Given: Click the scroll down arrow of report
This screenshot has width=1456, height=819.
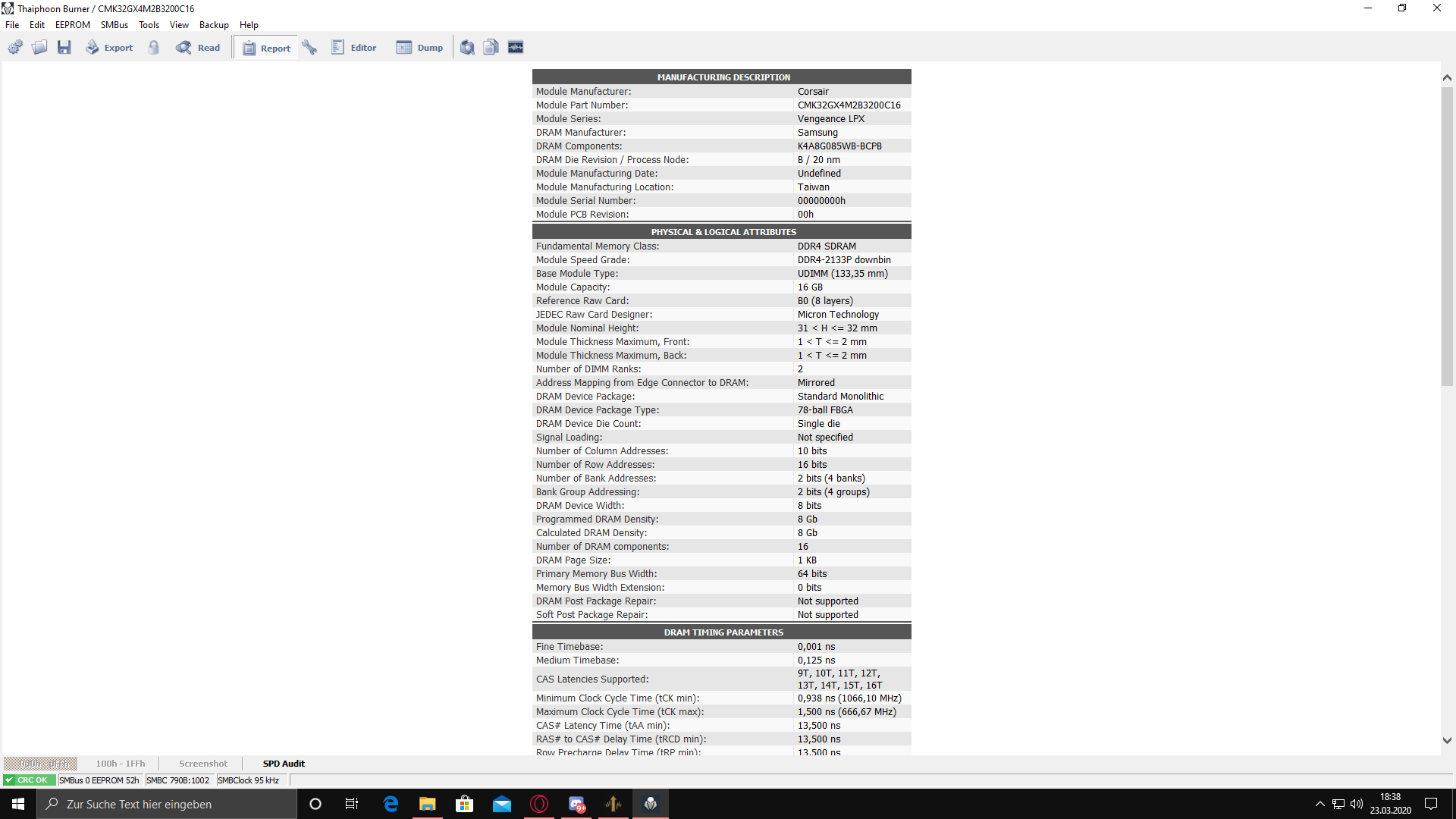Looking at the screenshot, I should [1447, 741].
